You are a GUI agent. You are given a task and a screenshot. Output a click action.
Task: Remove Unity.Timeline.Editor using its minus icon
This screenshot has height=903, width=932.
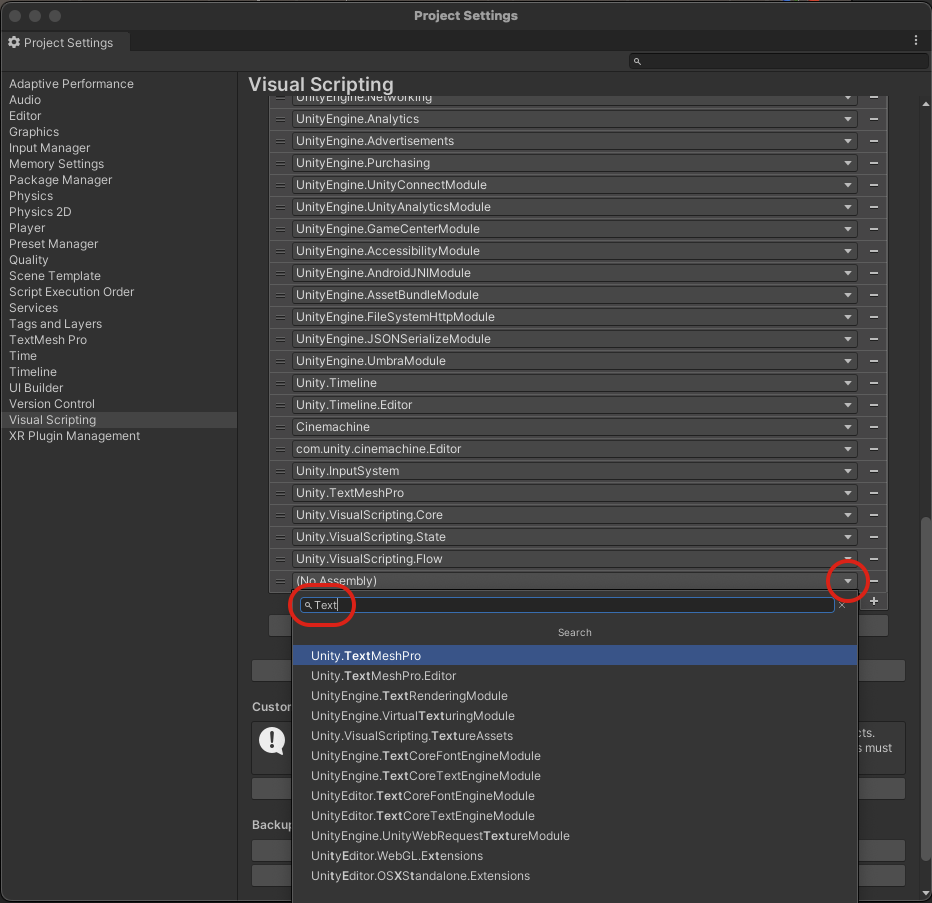(872, 405)
